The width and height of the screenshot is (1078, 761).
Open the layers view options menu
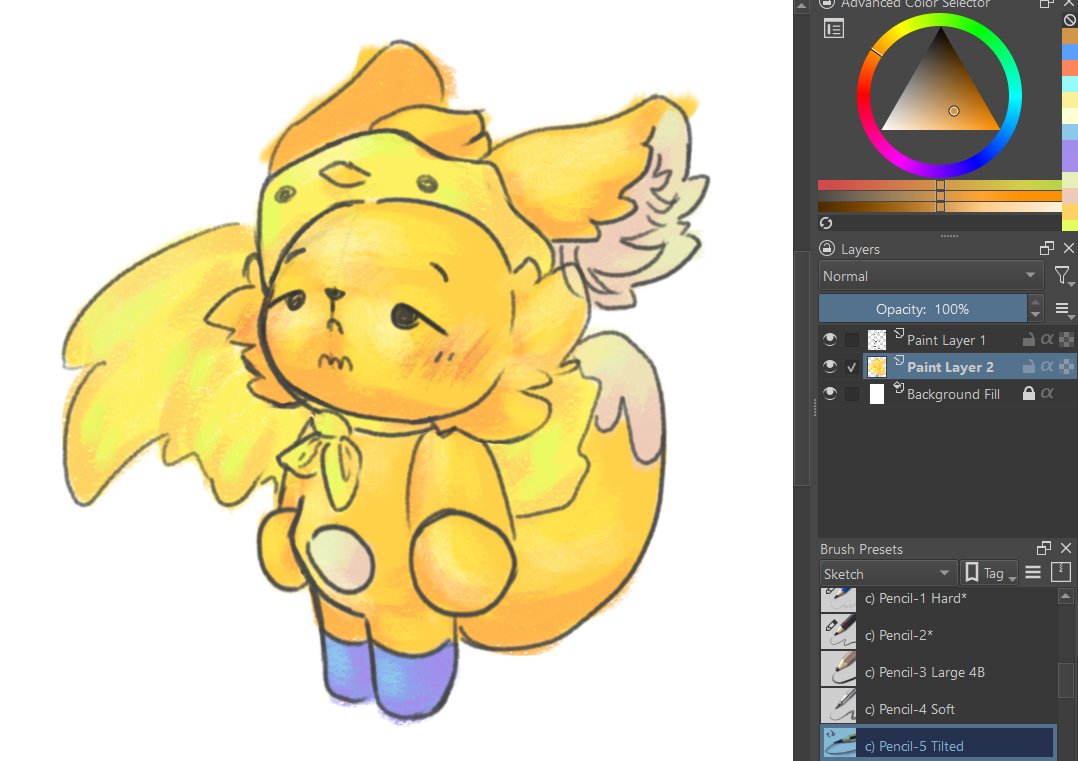[x=1062, y=309]
